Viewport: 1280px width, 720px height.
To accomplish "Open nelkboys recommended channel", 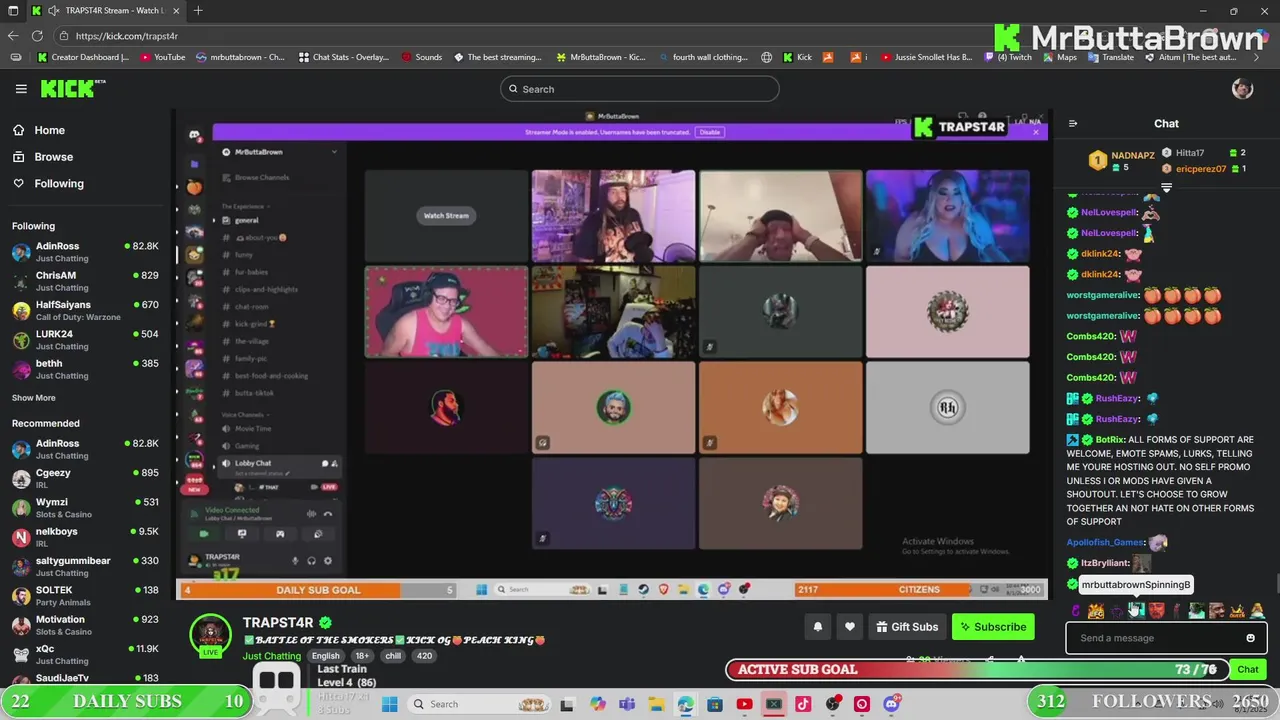I will [85, 537].
